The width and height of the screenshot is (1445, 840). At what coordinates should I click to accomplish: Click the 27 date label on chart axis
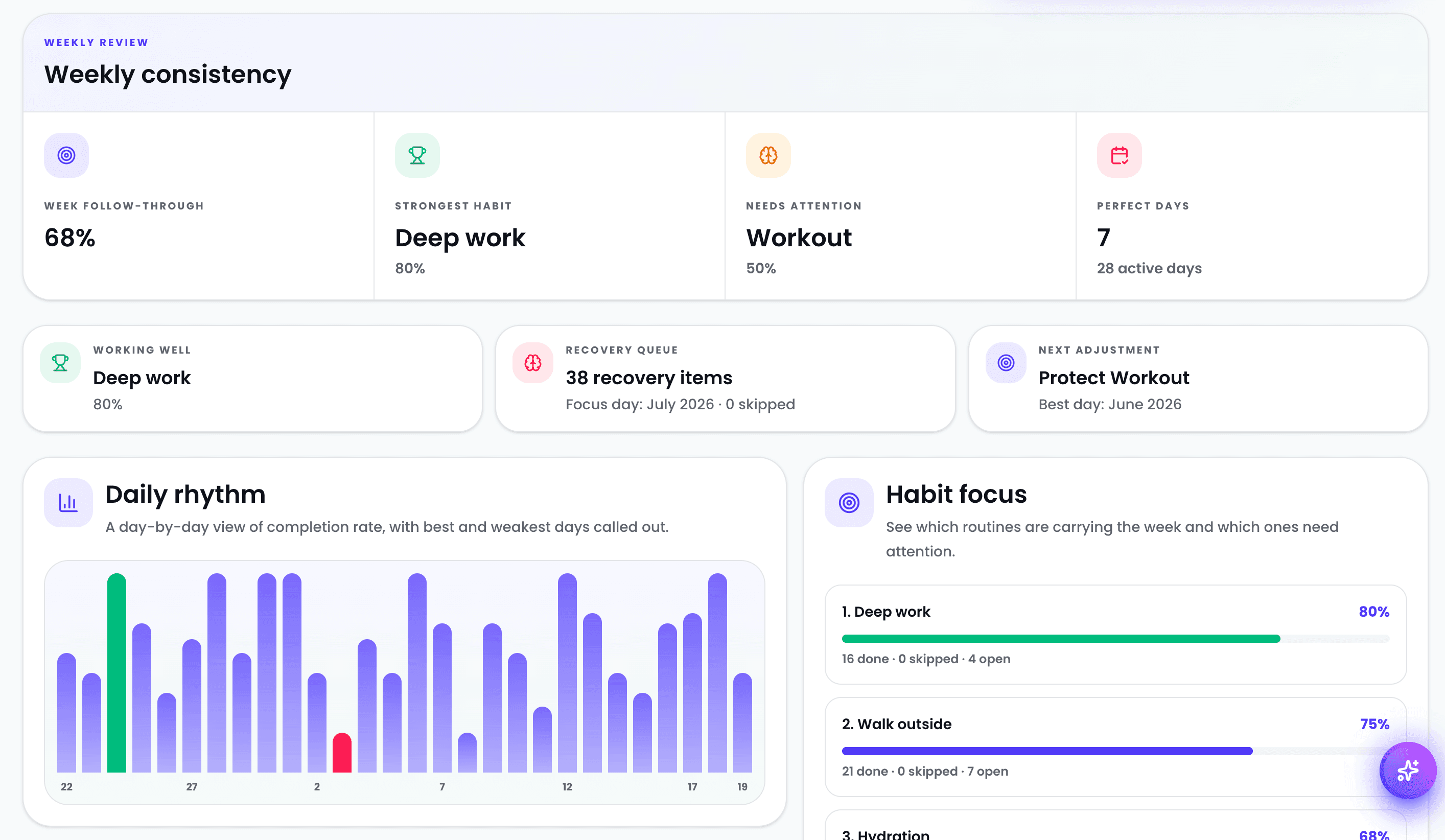pyautogui.click(x=192, y=787)
